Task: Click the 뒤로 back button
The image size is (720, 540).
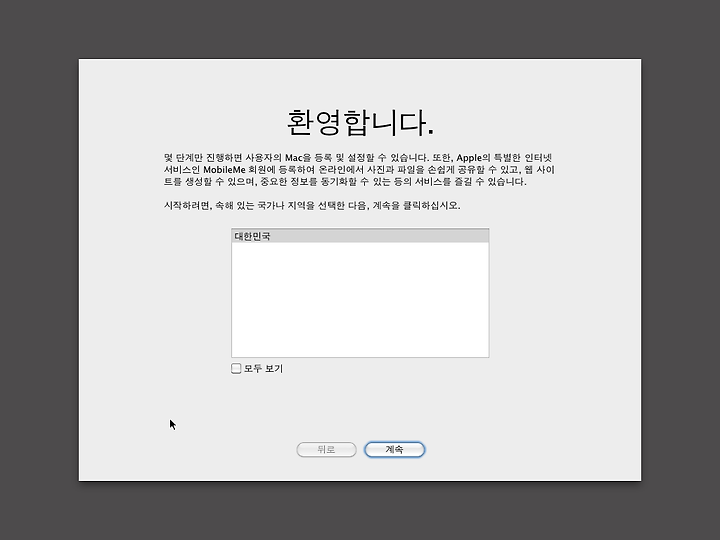Action: point(326,450)
